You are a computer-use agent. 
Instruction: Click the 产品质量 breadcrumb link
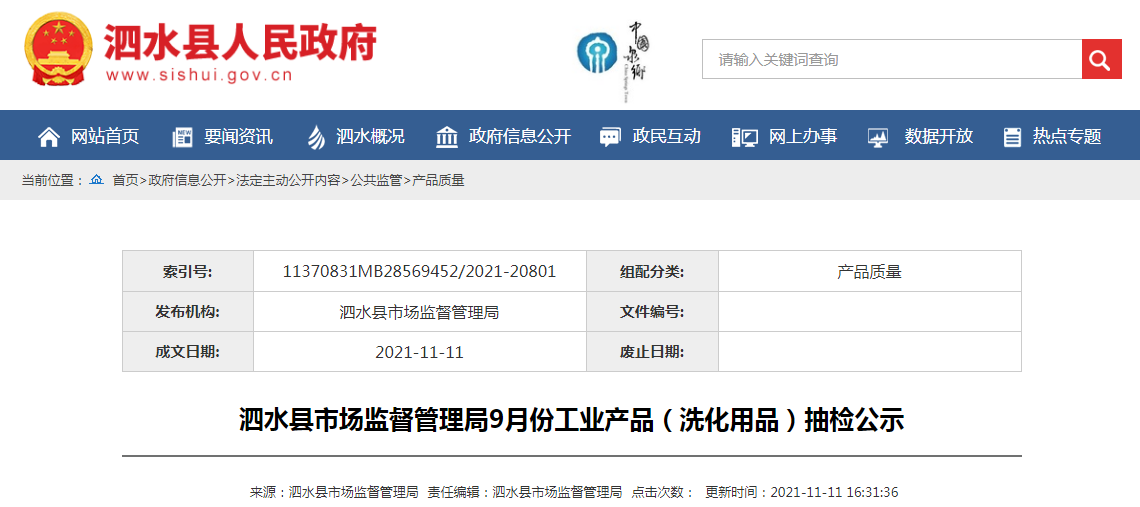(x=438, y=181)
